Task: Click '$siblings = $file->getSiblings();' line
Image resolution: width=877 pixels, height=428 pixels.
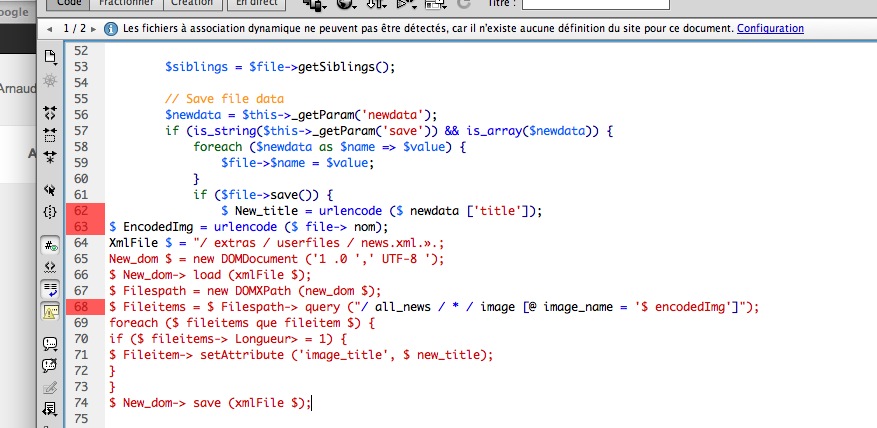Action: [x=280, y=67]
